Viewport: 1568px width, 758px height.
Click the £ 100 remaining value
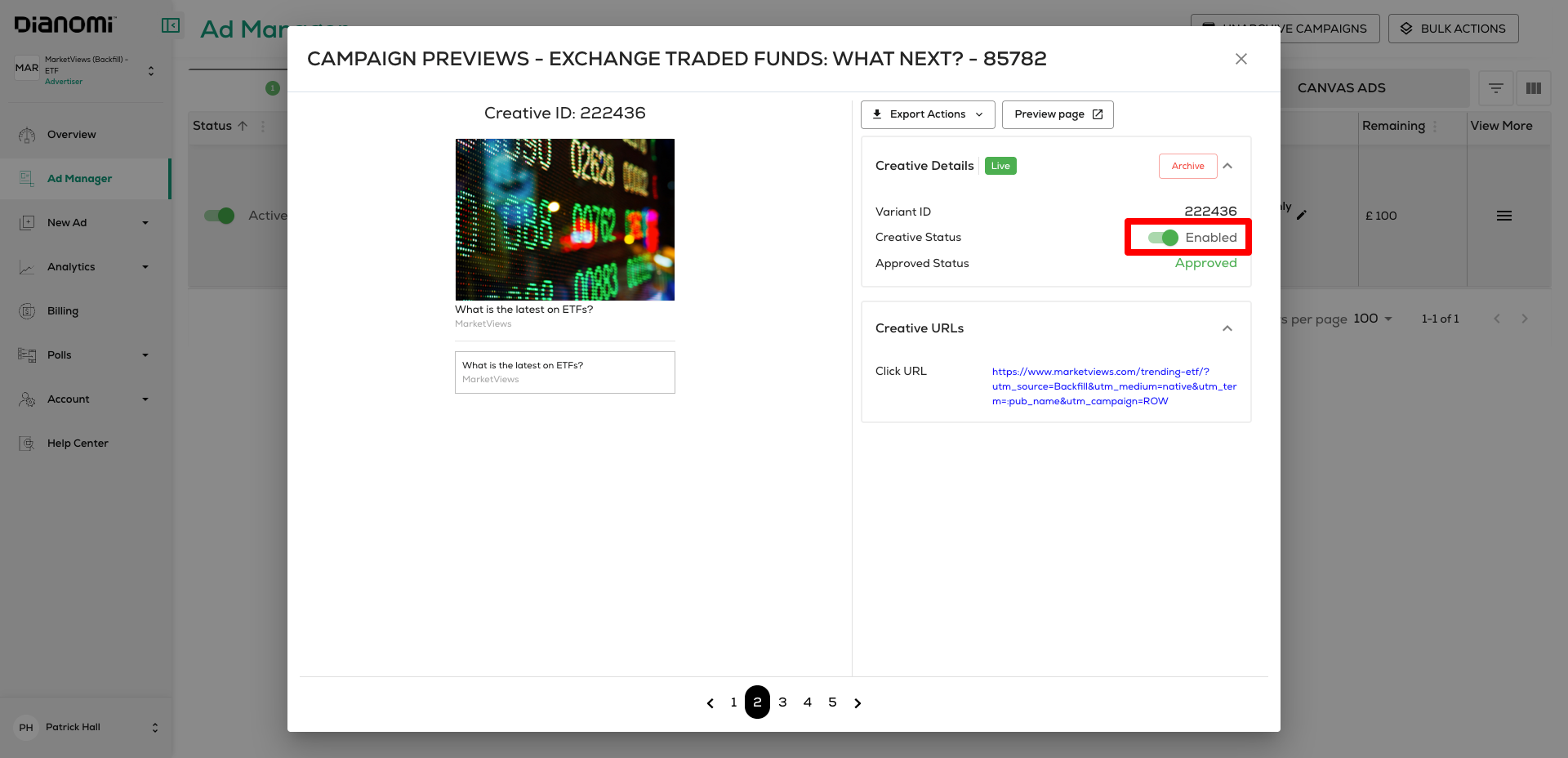(x=1381, y=216)
